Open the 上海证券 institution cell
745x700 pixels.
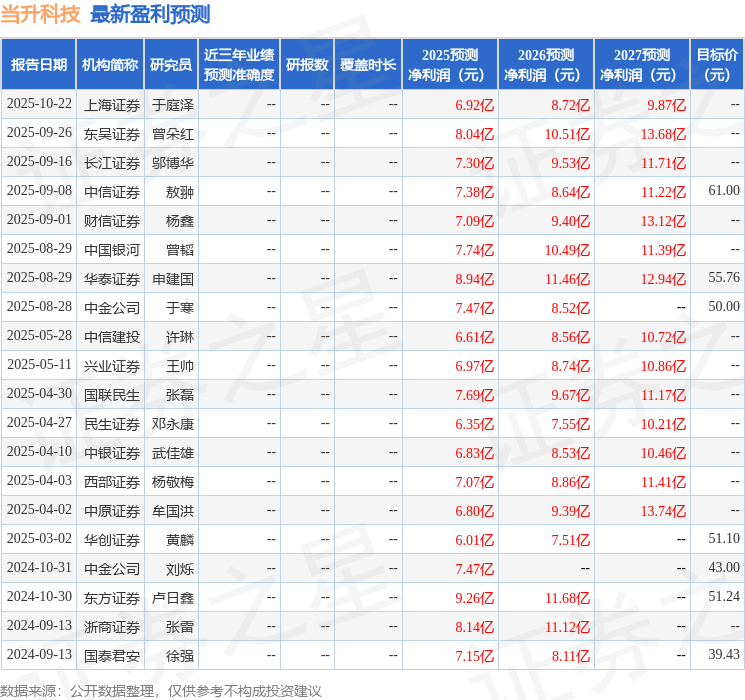click(112, 104)
